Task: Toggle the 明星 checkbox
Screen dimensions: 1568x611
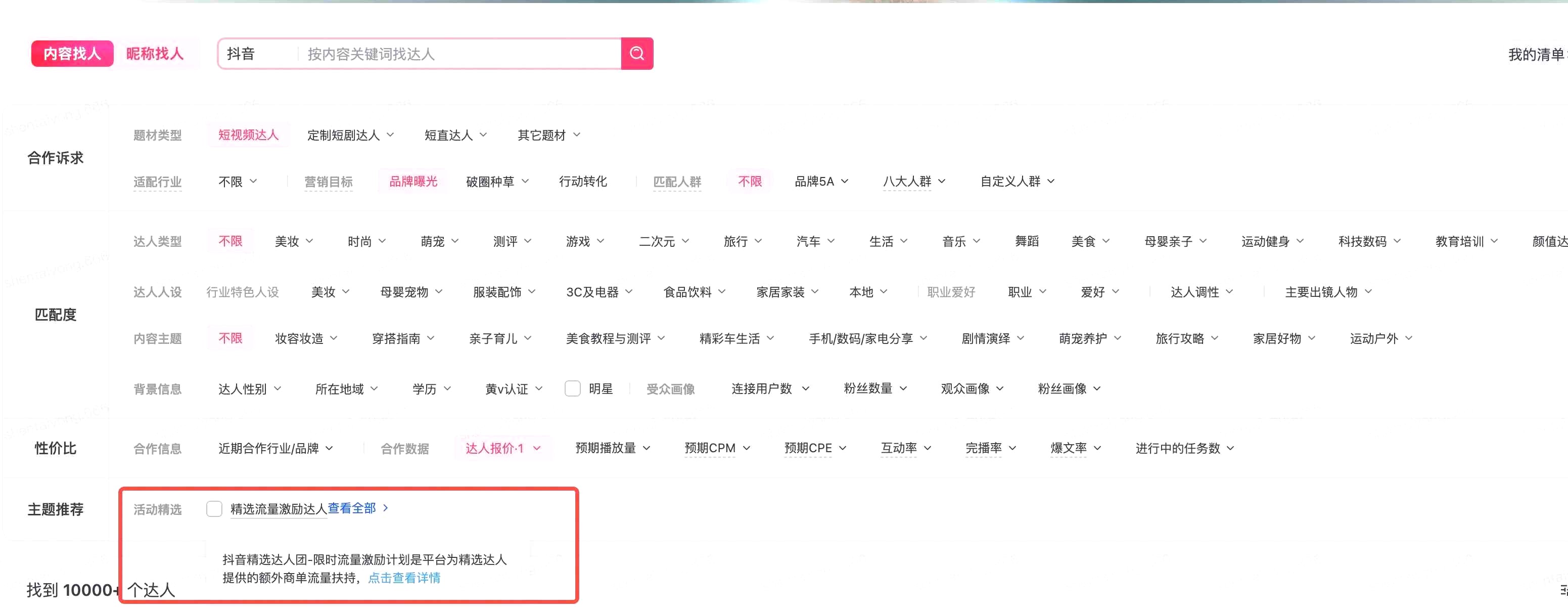Action: [x=572, y=388]
